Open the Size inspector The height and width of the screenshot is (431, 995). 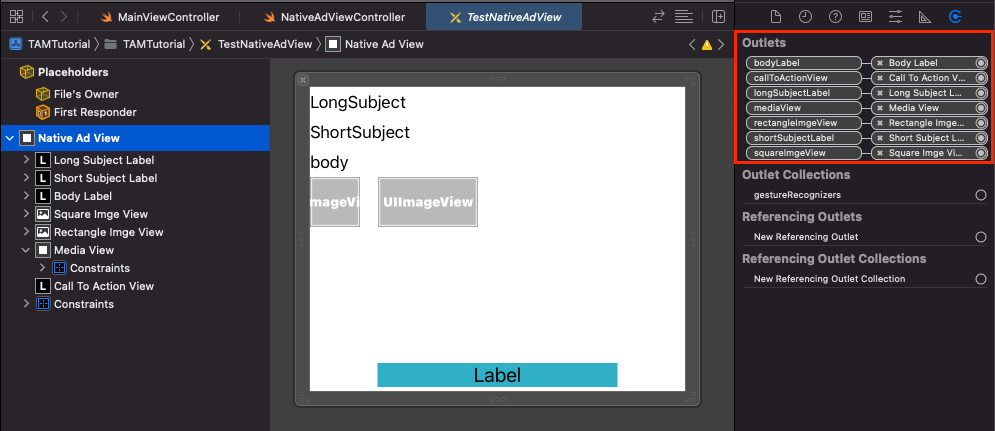(925, 17)
